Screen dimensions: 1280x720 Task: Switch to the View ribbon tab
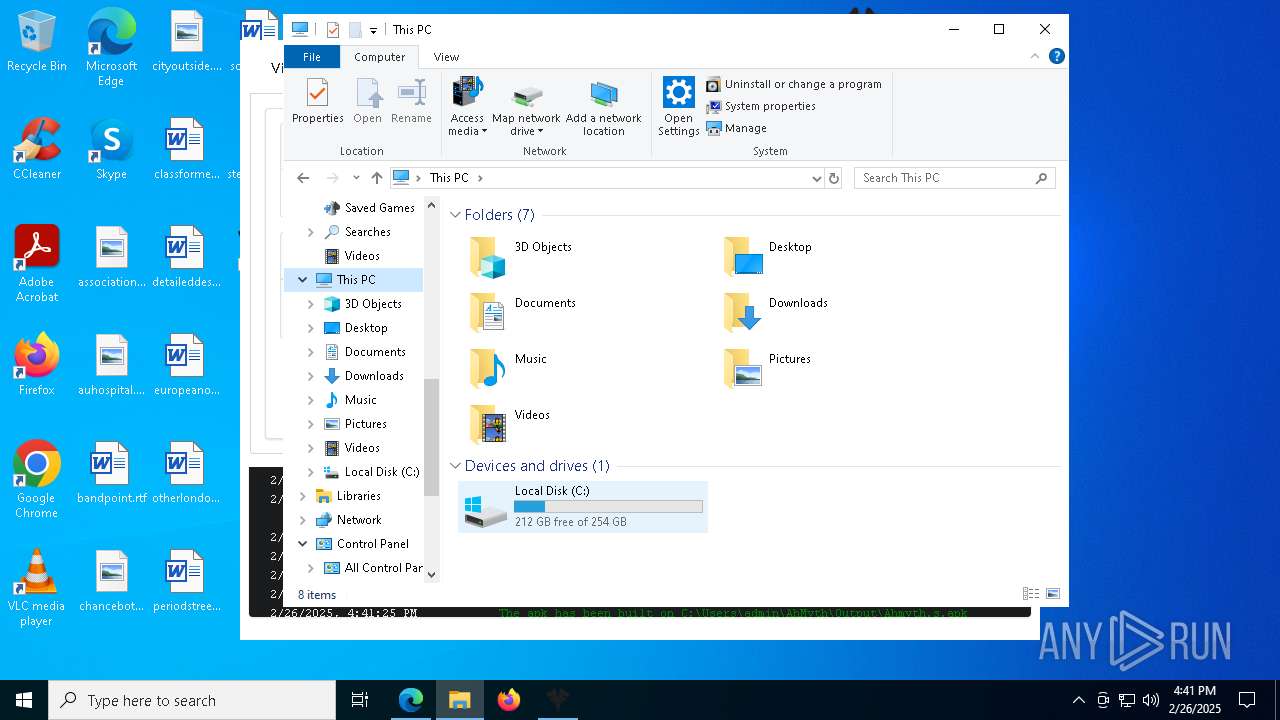point(446,57)
